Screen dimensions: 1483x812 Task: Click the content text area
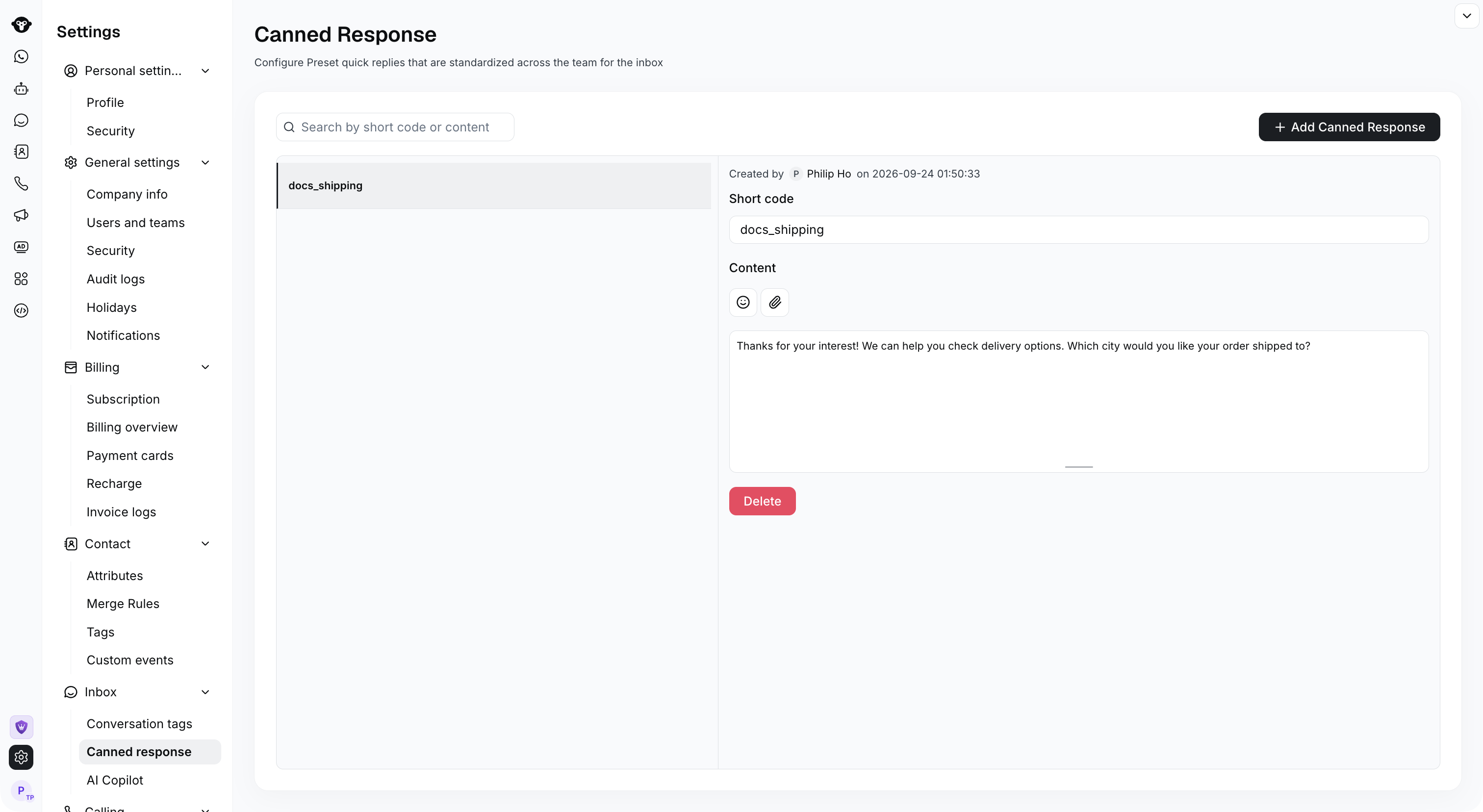pyautogui.click(x=1079, y=402)
